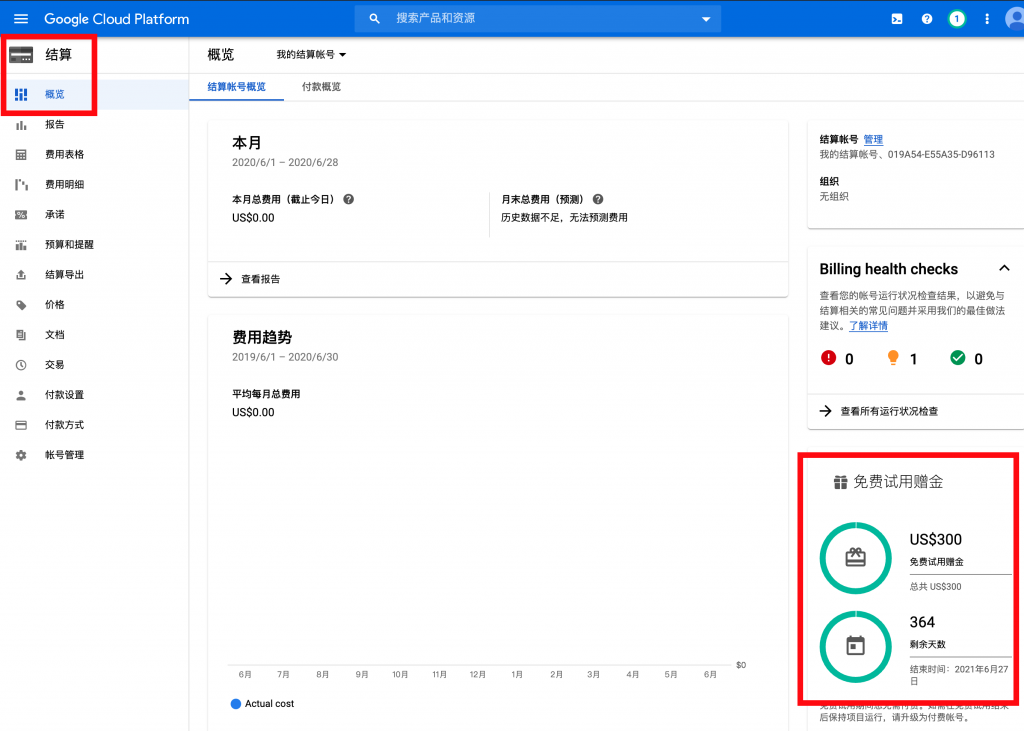Screen dimensions: 1024x731
Task: Click the 文档 document icon in the sidebar
Action: click(x=21, y=335)
